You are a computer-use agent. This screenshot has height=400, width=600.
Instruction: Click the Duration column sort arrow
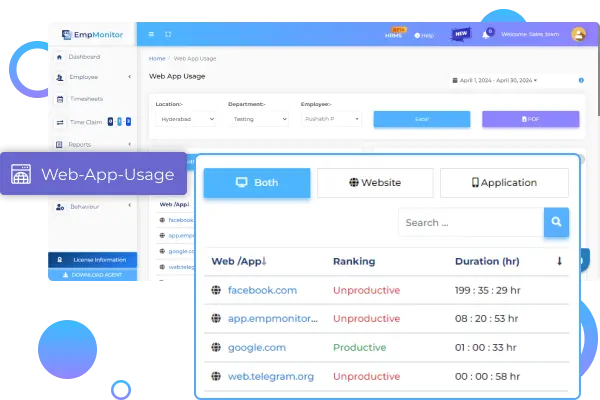pyautogui.click(x=559, y=261)
